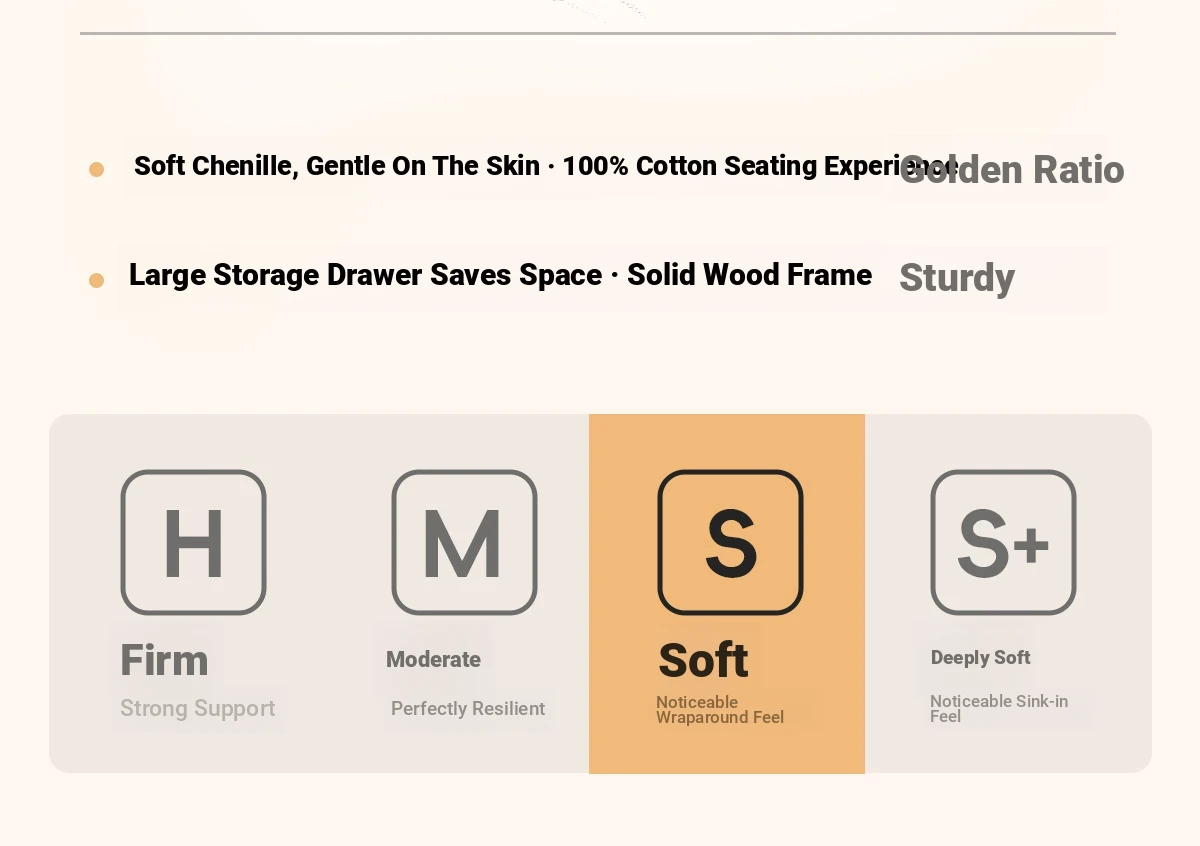
Task: Click the Strong Support caption
Action: point(197,708)
